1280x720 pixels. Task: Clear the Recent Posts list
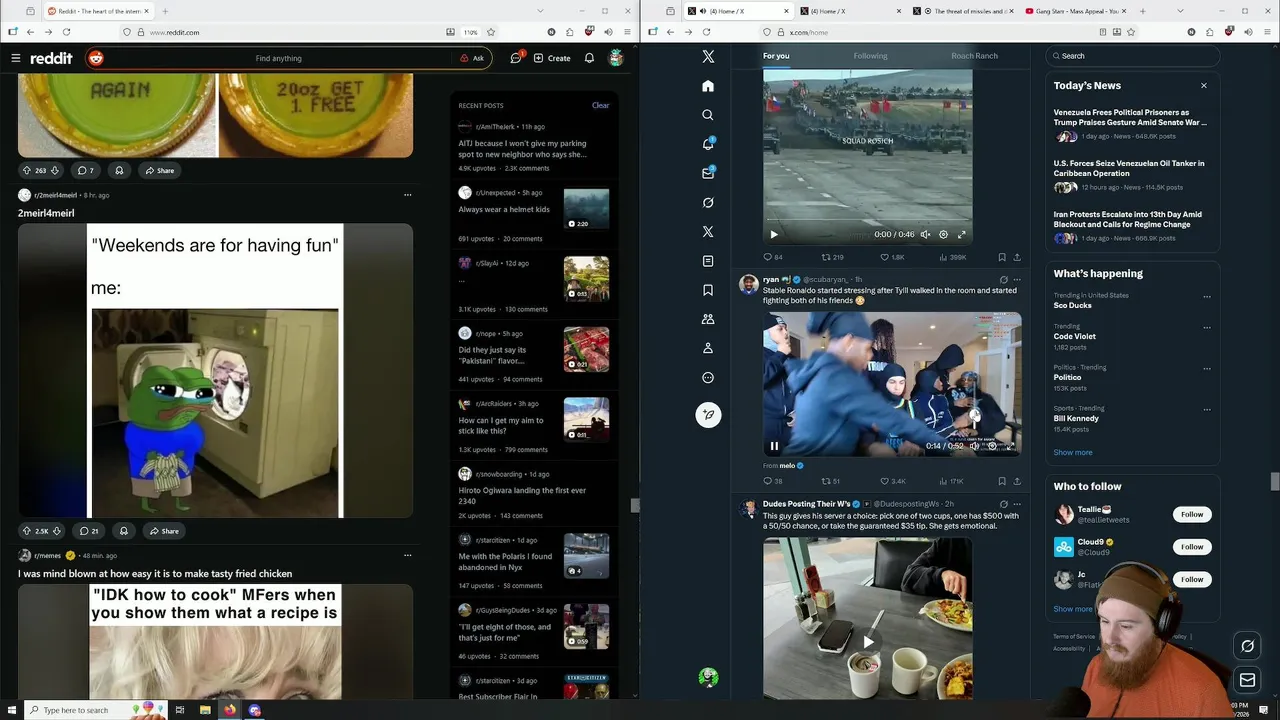(600, 105)
